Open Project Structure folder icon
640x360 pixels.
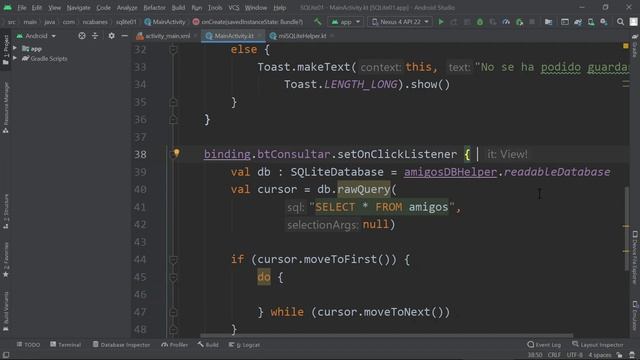point(548,22)
